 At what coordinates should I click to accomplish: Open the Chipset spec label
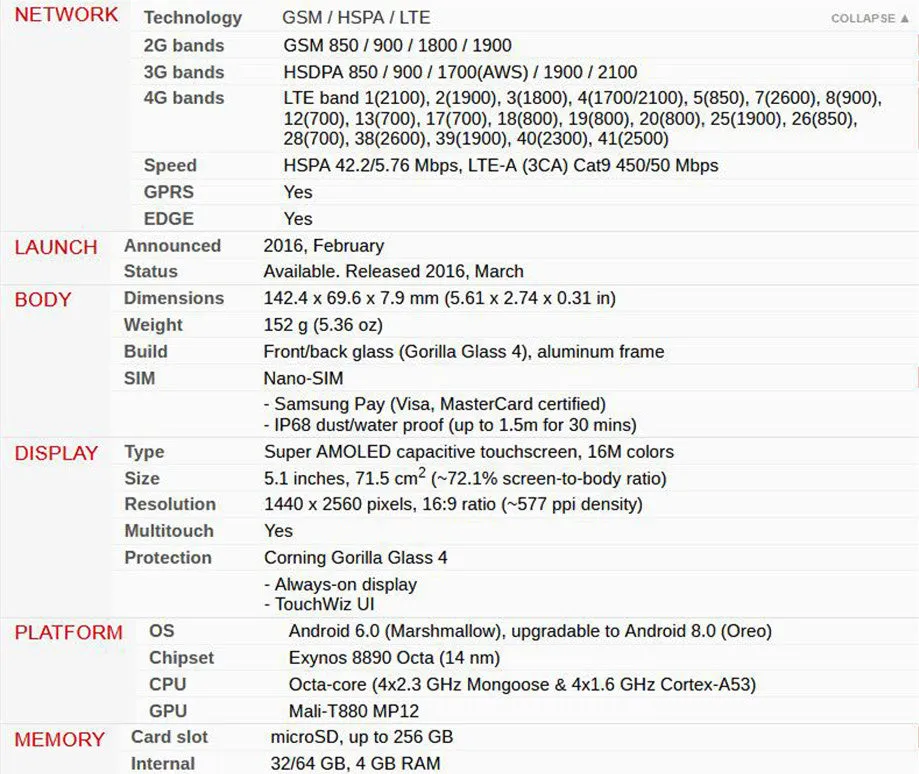(x=182, y=657)
